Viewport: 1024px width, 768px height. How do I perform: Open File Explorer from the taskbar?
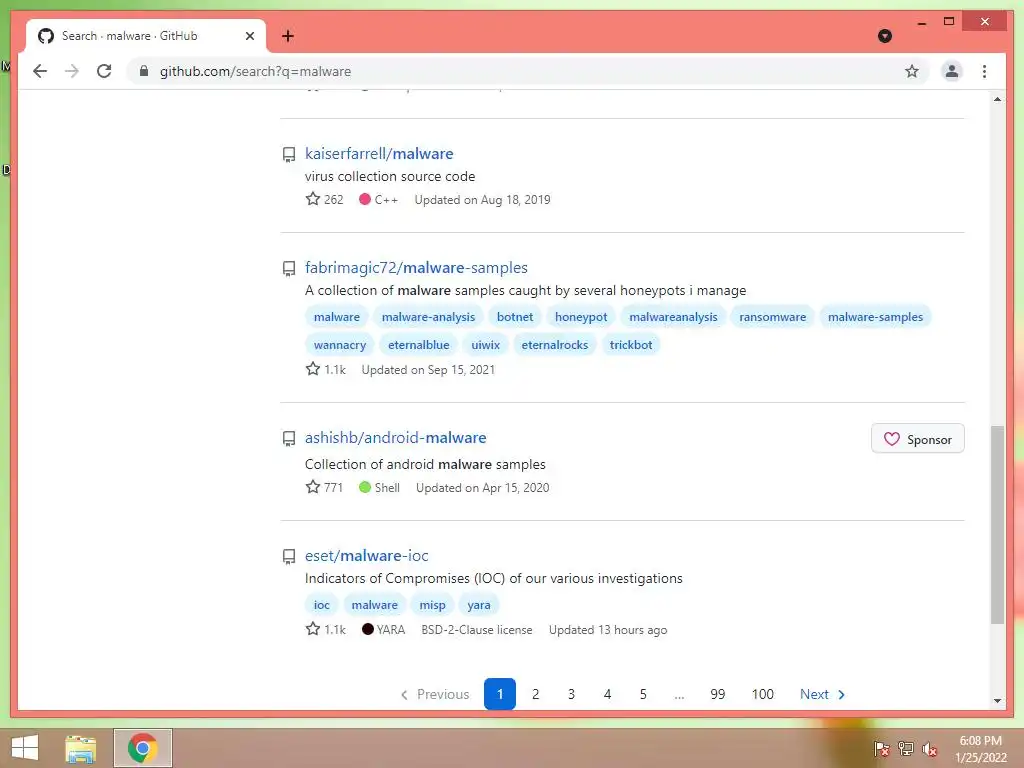coord(80,748)
